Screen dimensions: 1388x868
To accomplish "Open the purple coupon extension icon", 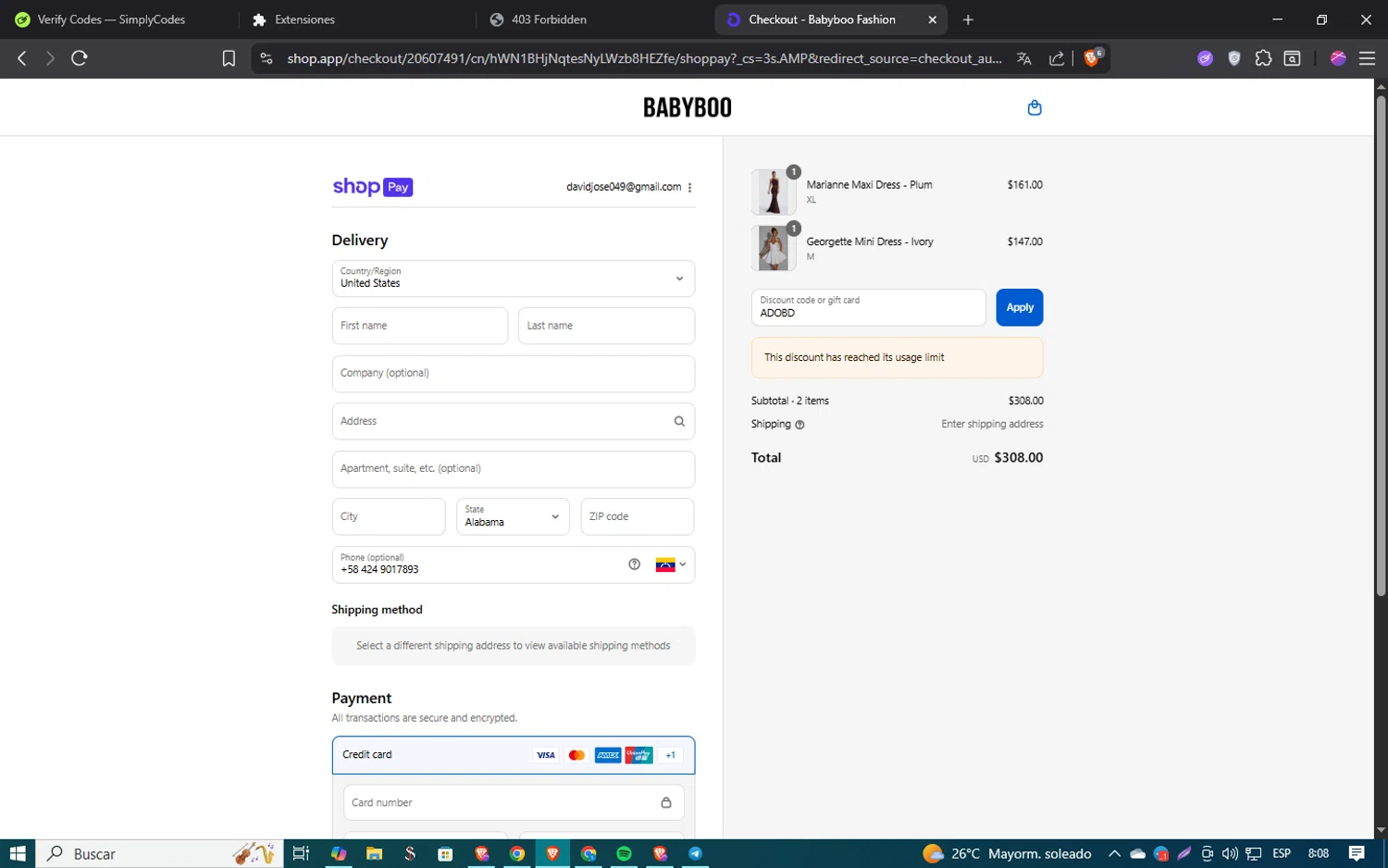I will pyautogui.click(x=1205, y=58).
